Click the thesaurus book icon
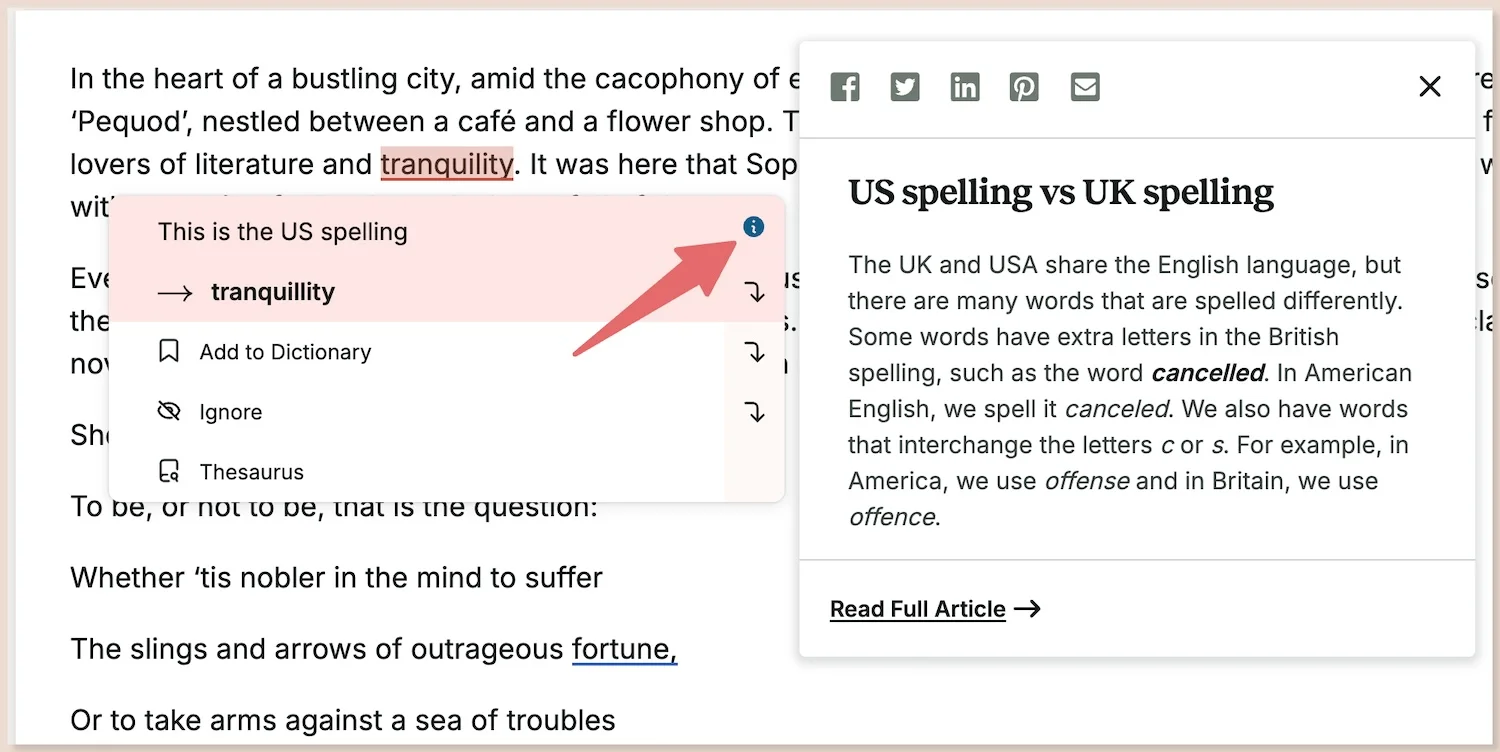 (x=168, y=470)
